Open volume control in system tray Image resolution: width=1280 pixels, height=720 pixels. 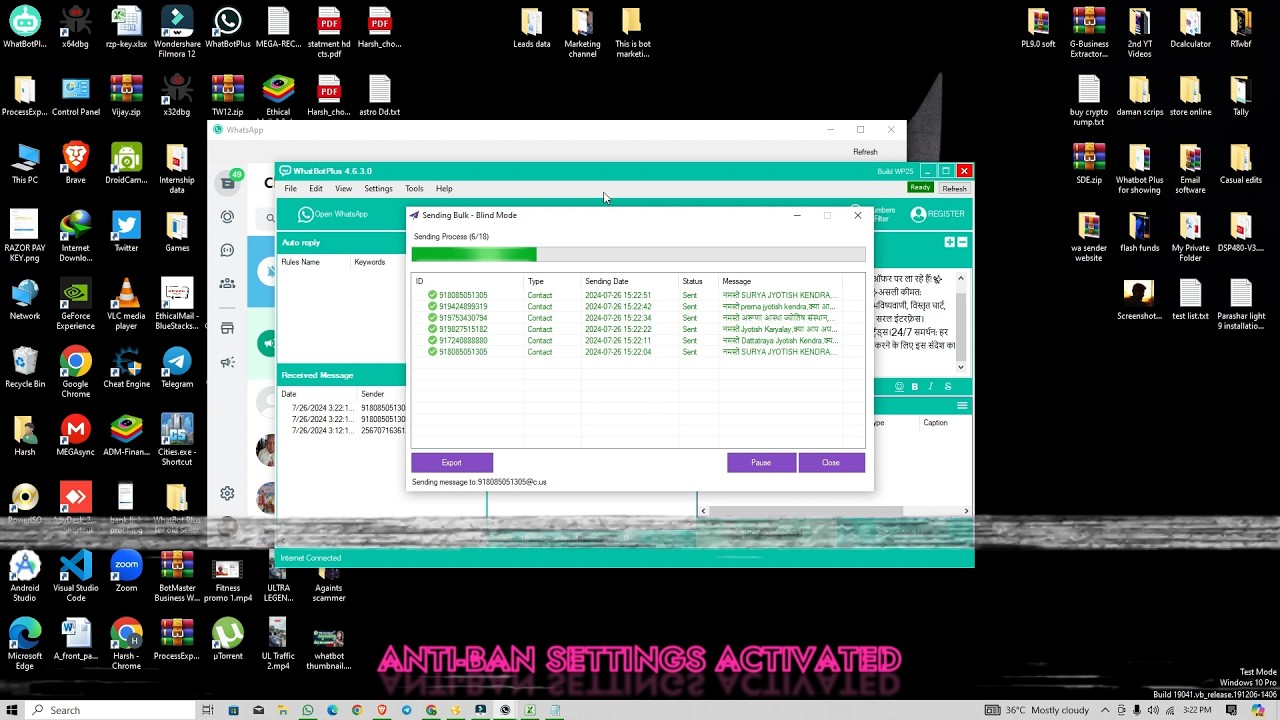click(x=1153, y=710)
